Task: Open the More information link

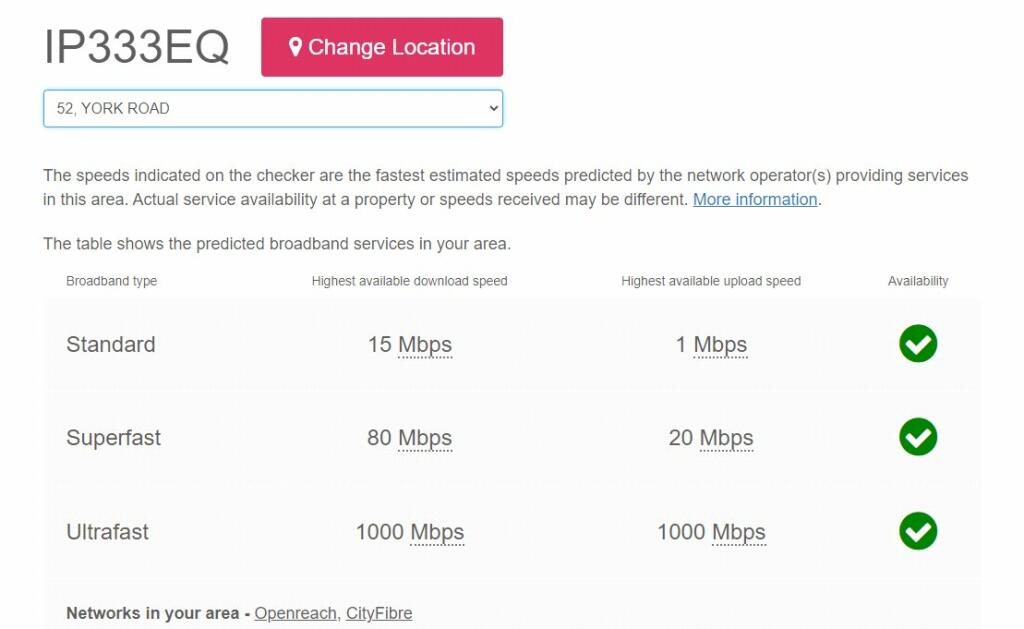Action: tap(755, 199)
